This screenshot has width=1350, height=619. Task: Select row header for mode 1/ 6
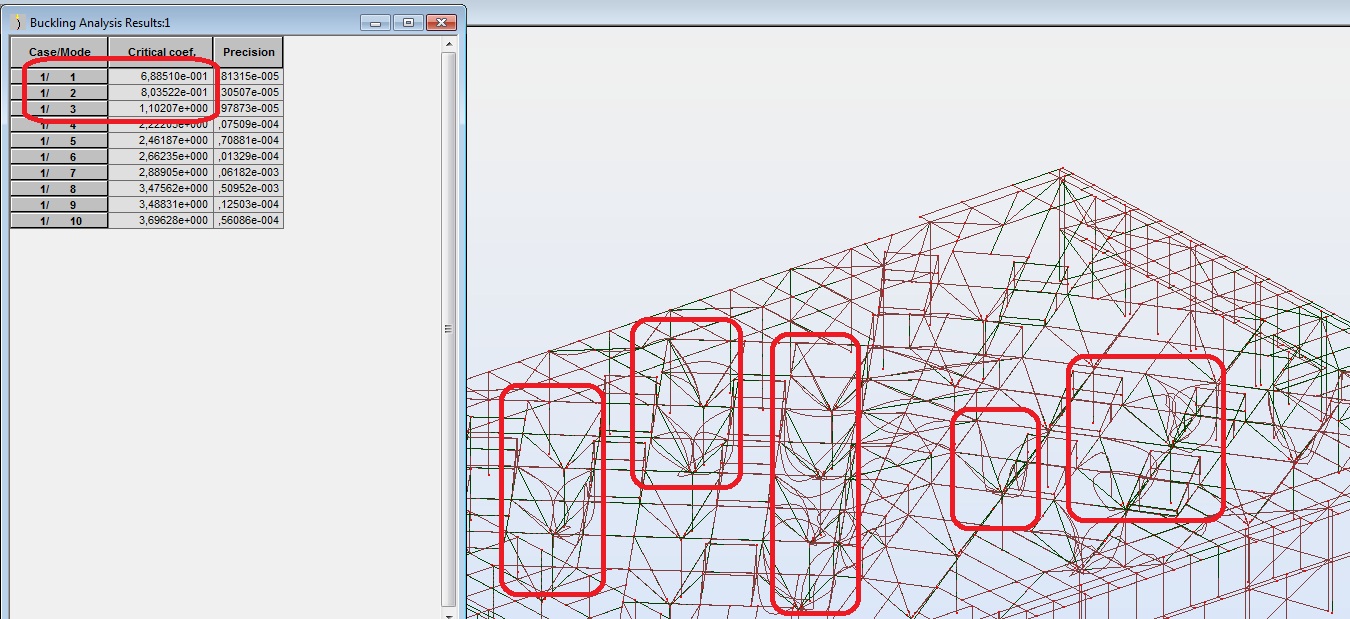click(59, 156)
